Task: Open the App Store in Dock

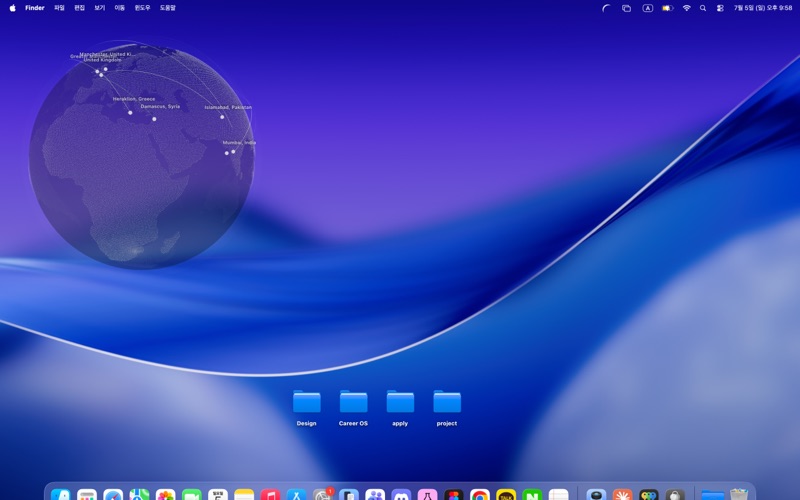Action: [x=296, y=494]
